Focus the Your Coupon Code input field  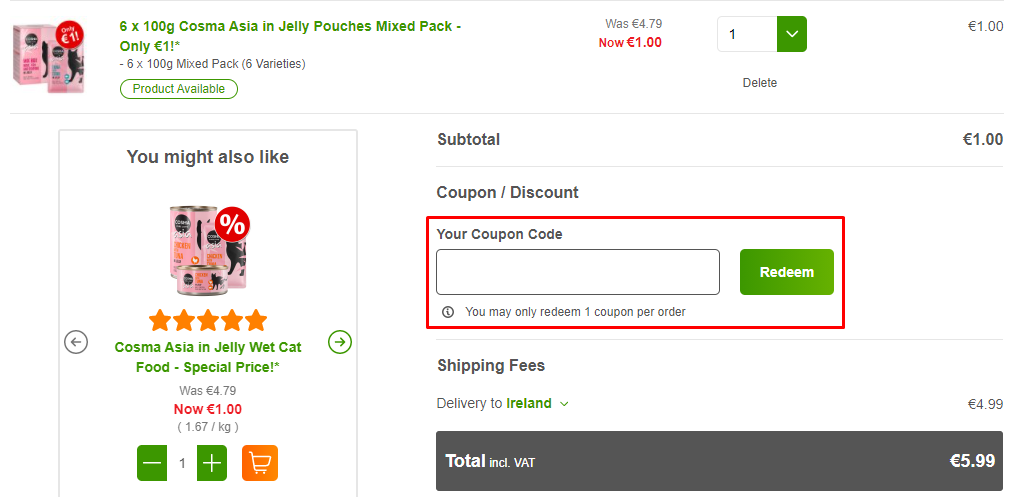click(x=578, y=272)
